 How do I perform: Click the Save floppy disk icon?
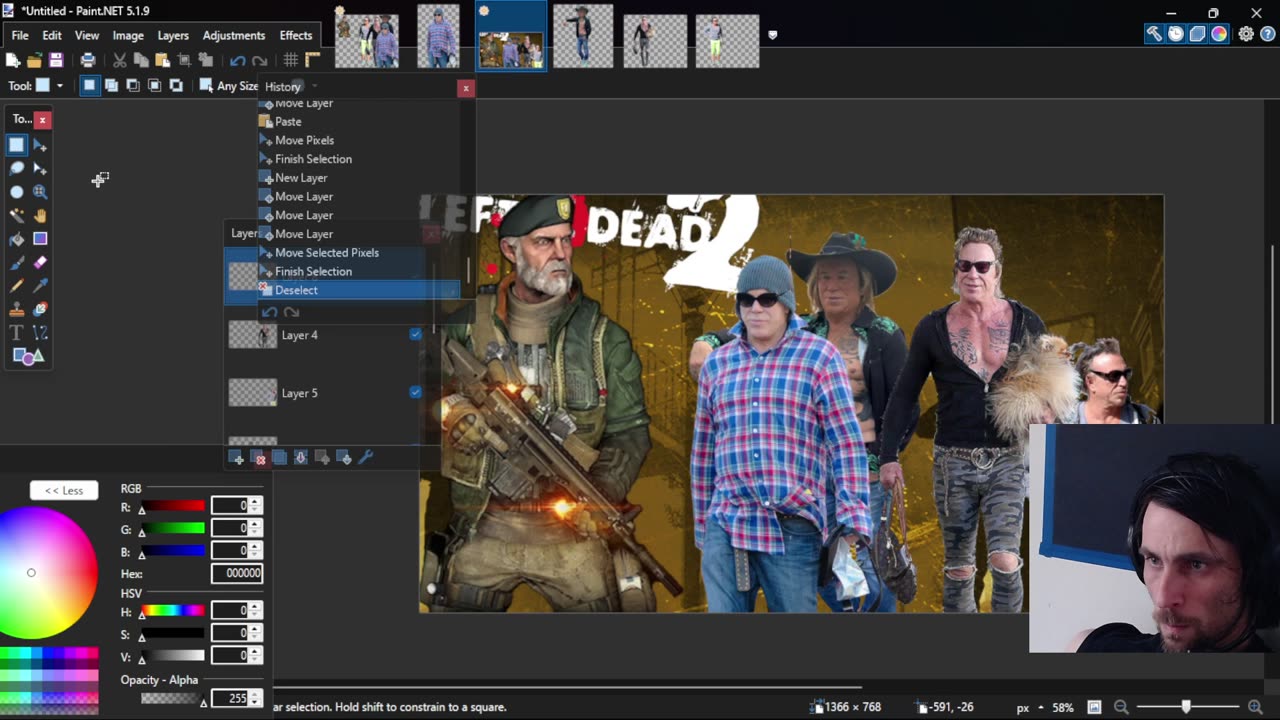pyautogui.click(x=56, y=61)
